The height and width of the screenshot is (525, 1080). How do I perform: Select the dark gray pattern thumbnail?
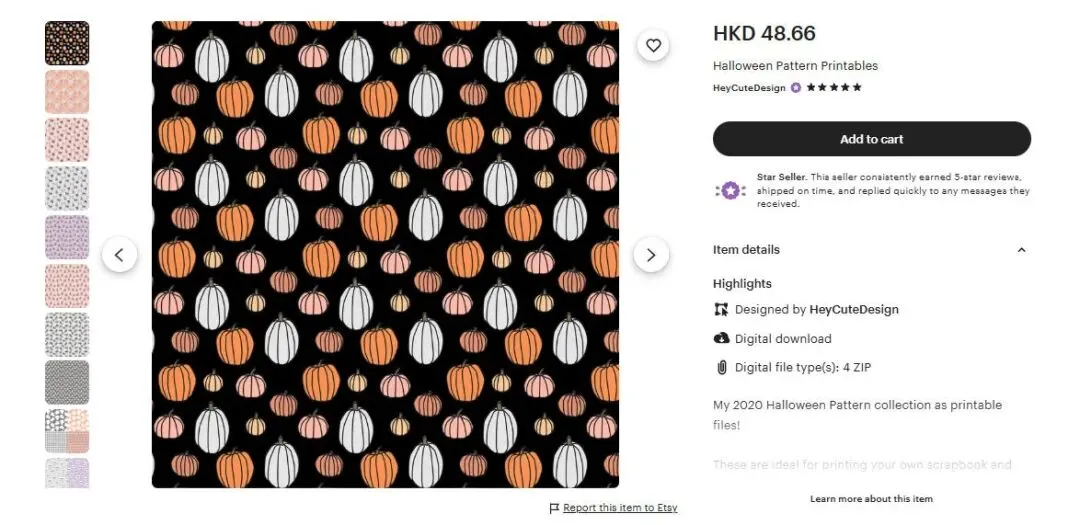(67, 383)
